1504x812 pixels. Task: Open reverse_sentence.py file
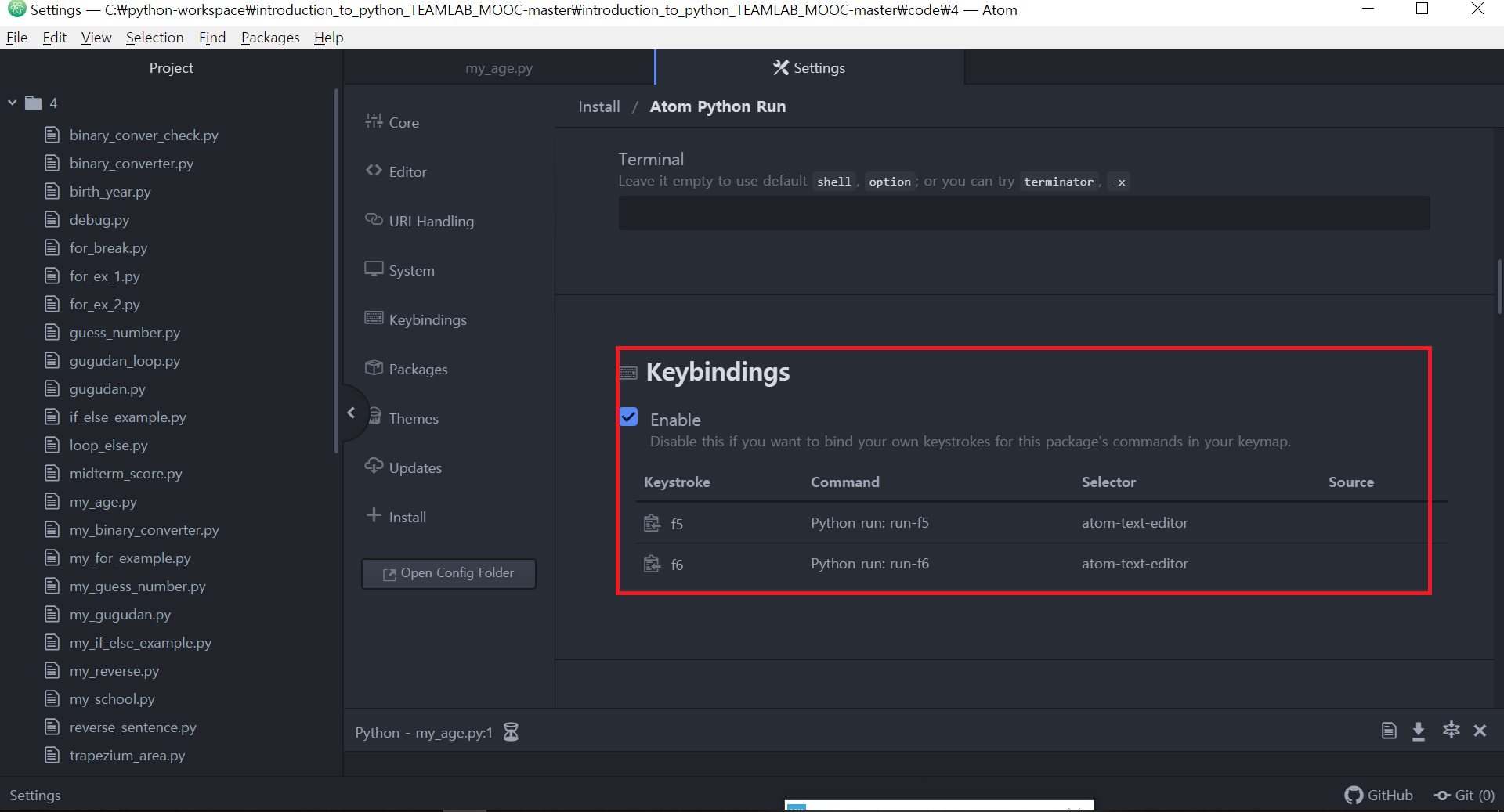(x=133, y=727)
